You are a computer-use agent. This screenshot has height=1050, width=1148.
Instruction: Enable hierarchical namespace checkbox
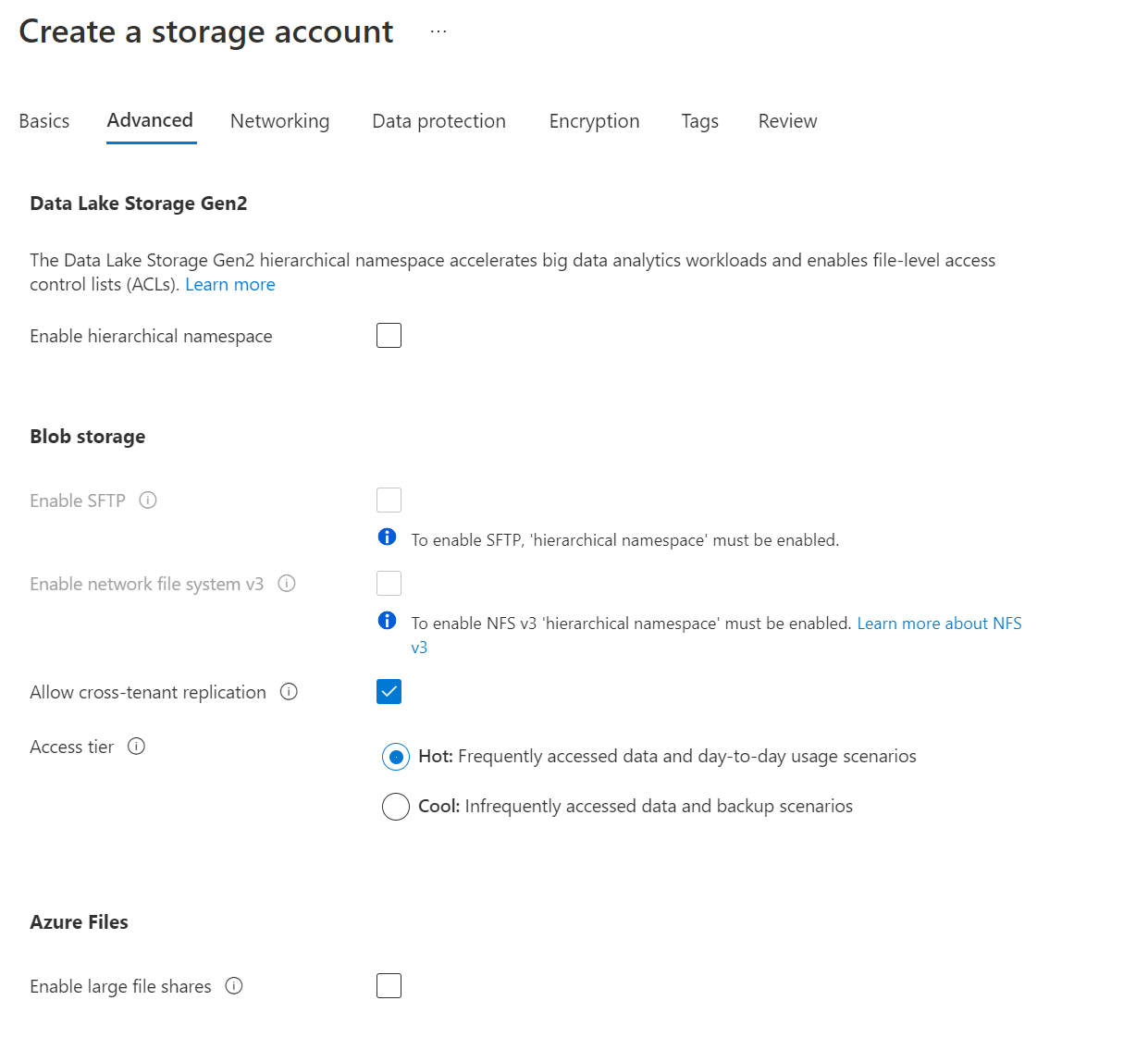[x=389, y=336]
